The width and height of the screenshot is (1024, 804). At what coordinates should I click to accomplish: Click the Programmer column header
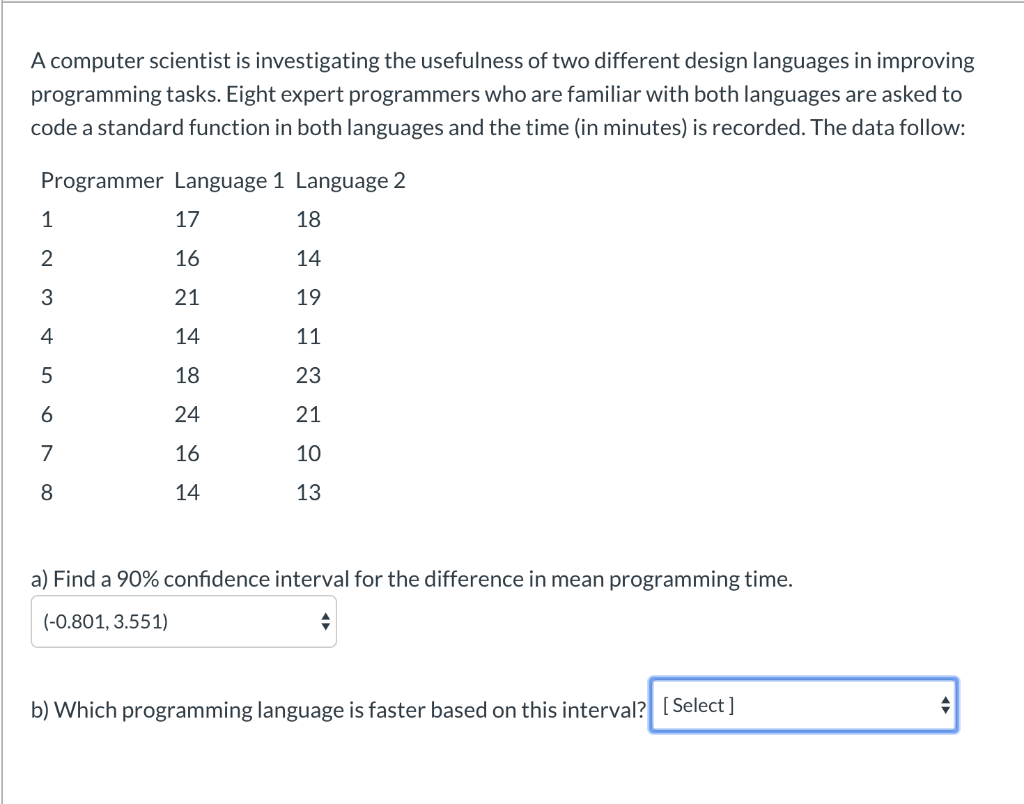click(101, 180)
